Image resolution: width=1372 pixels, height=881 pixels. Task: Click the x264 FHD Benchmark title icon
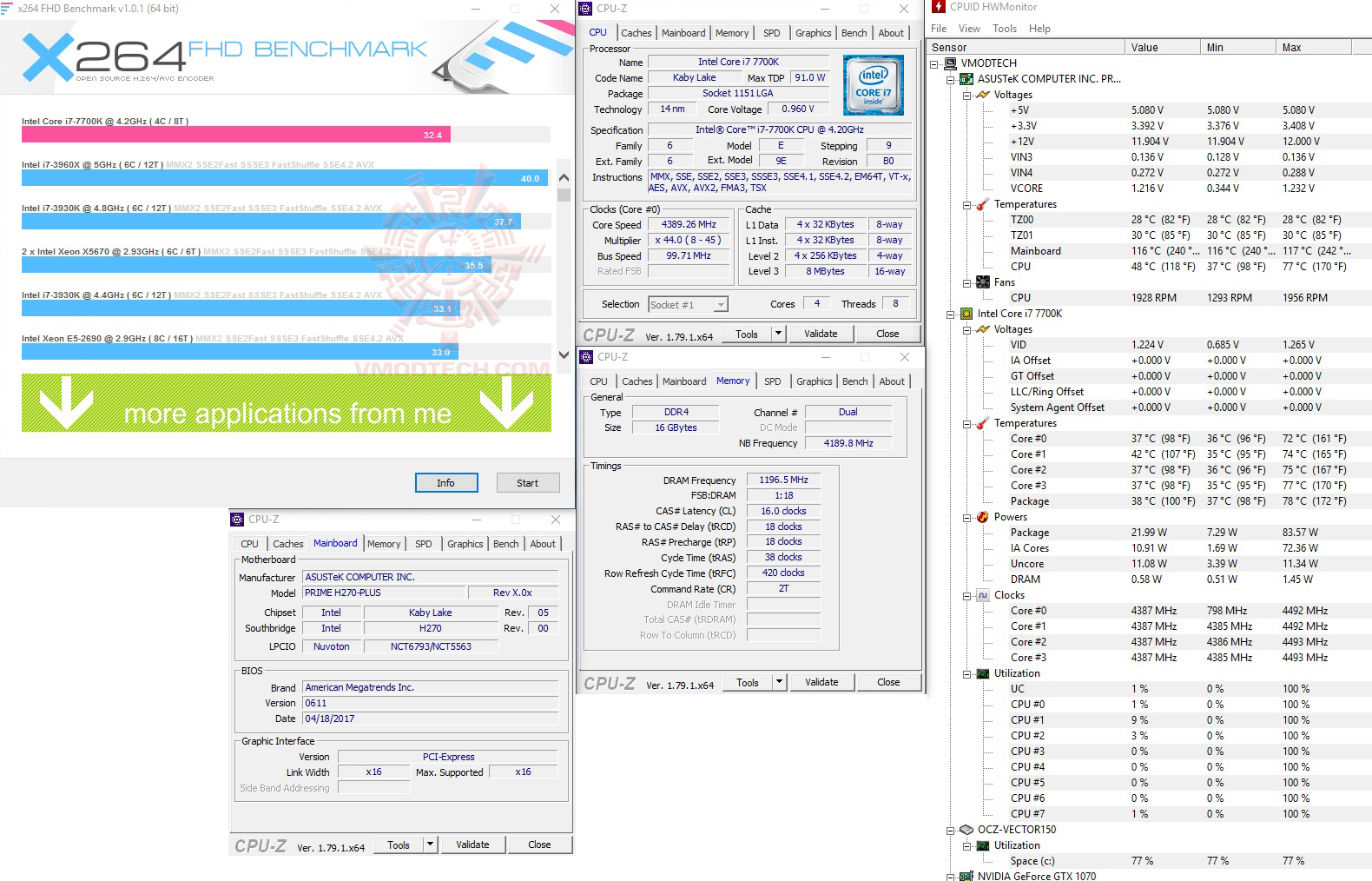coord(7,8)
